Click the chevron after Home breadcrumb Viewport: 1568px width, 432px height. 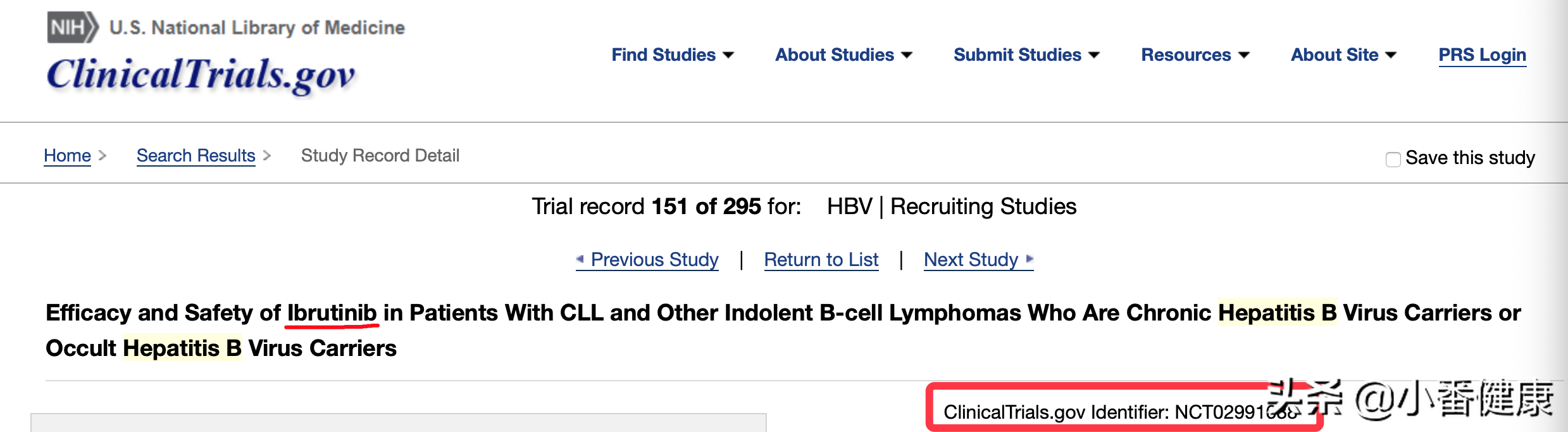coord(103,155)
